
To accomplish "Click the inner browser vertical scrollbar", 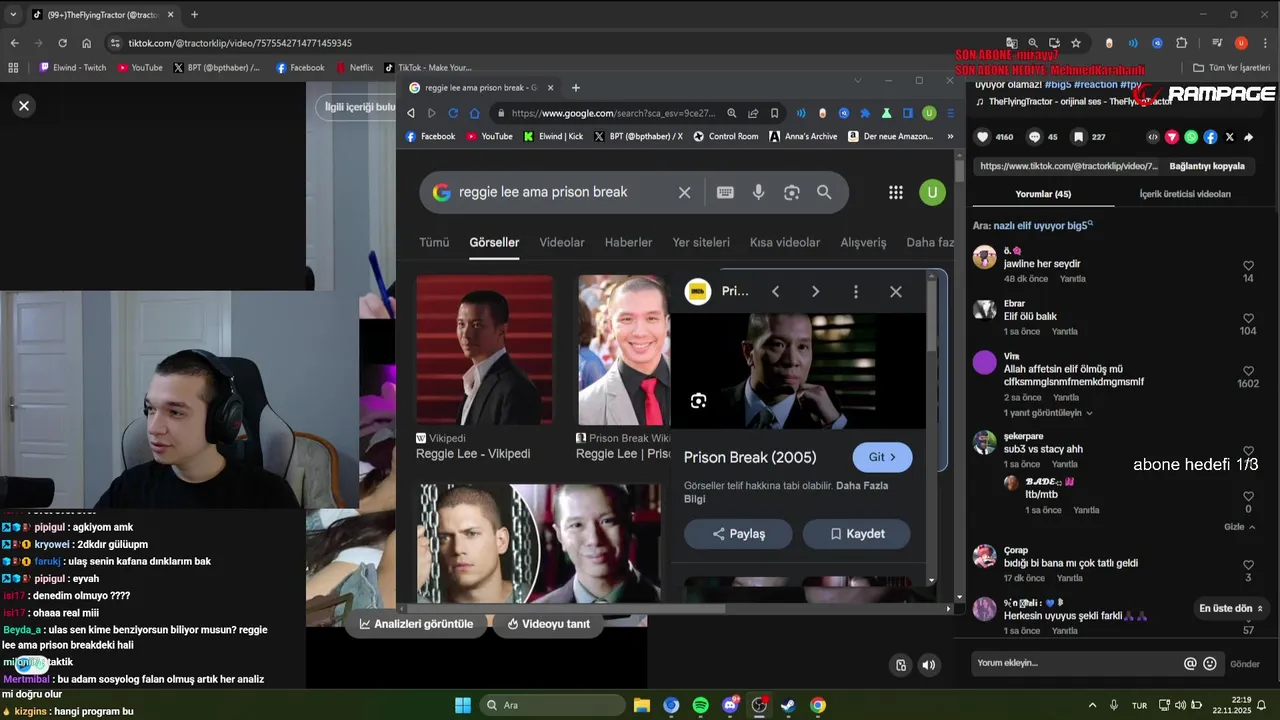I will click(960, 169).
